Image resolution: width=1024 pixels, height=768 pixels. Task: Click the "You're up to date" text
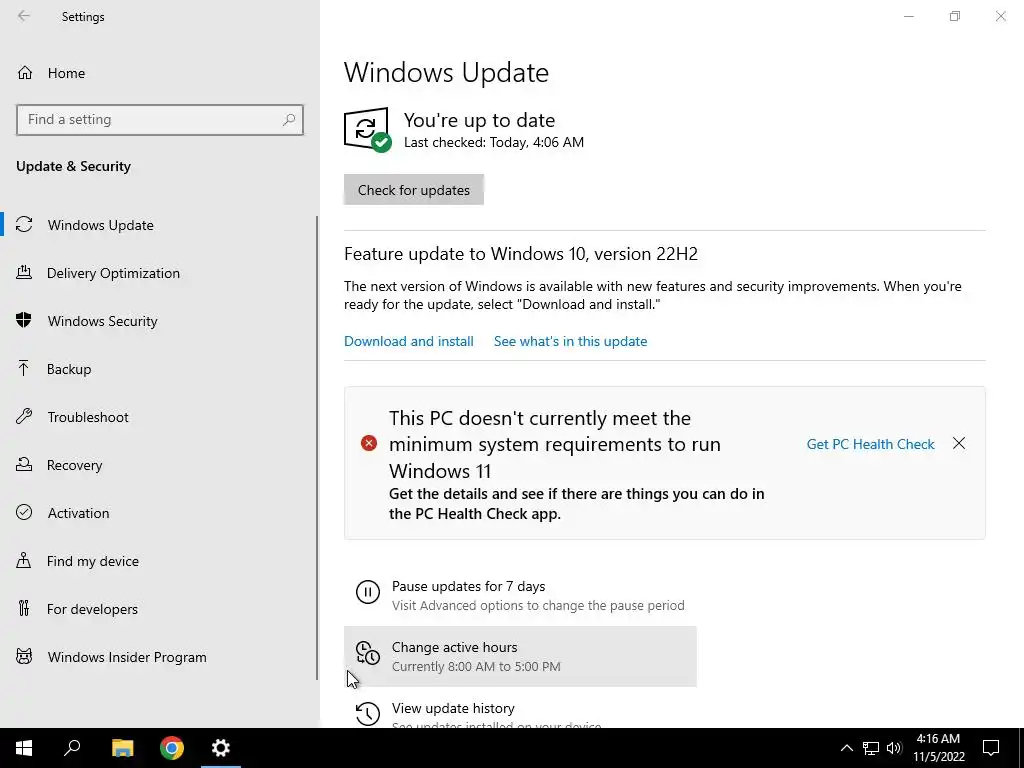479,120
